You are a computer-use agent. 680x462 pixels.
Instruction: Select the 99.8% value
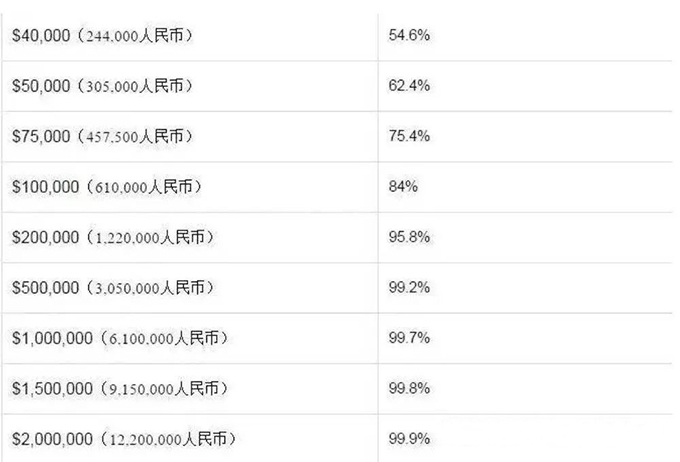(409, 388)
